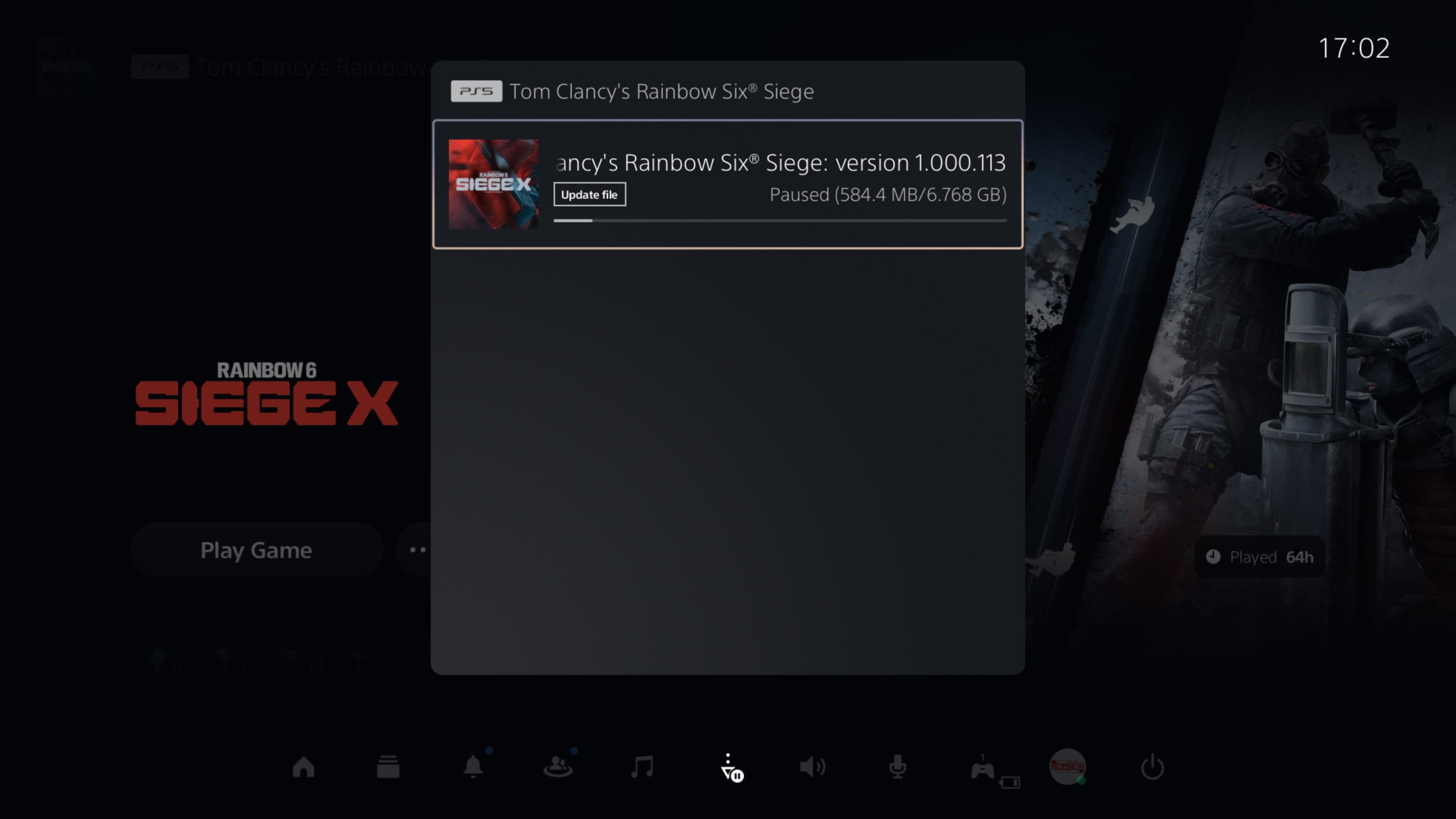Open the more options ellipsis button
The height and width of the screenshot is (819, 1456).
pyautogui.click(x=417, y=550)
